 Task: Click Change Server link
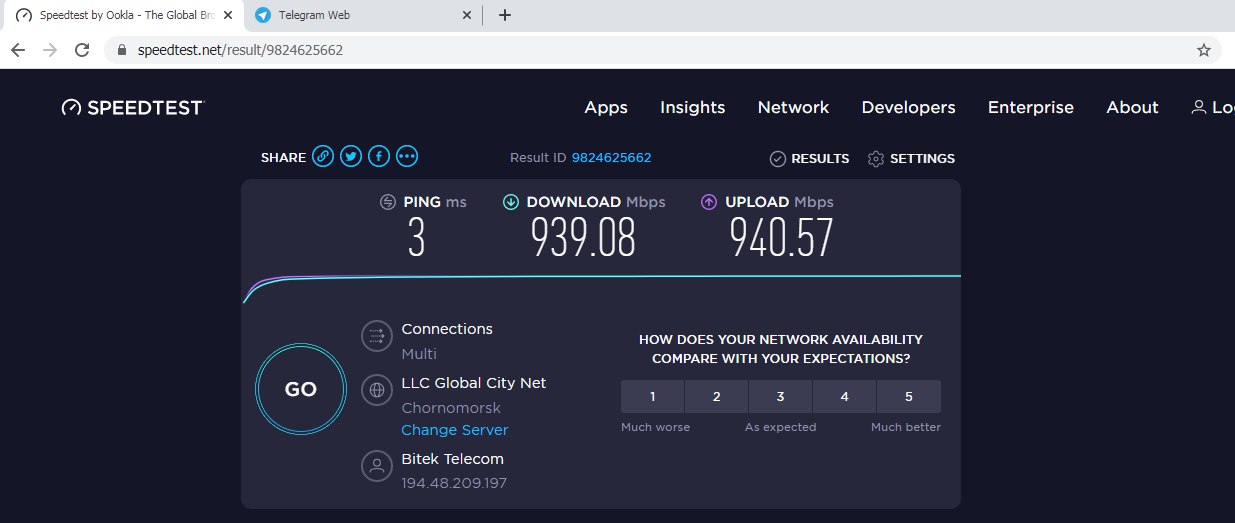tap(455, 430)
